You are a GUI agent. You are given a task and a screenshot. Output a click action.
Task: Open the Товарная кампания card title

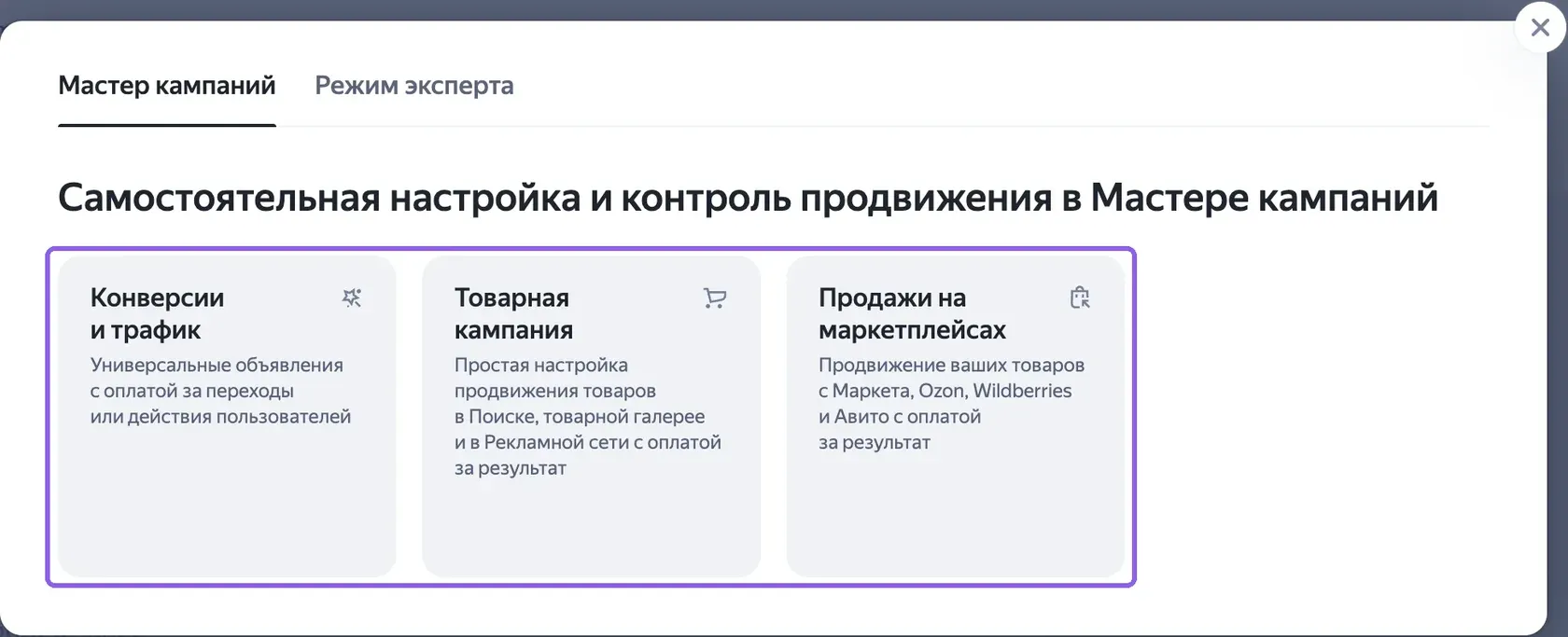pos(513,313)
